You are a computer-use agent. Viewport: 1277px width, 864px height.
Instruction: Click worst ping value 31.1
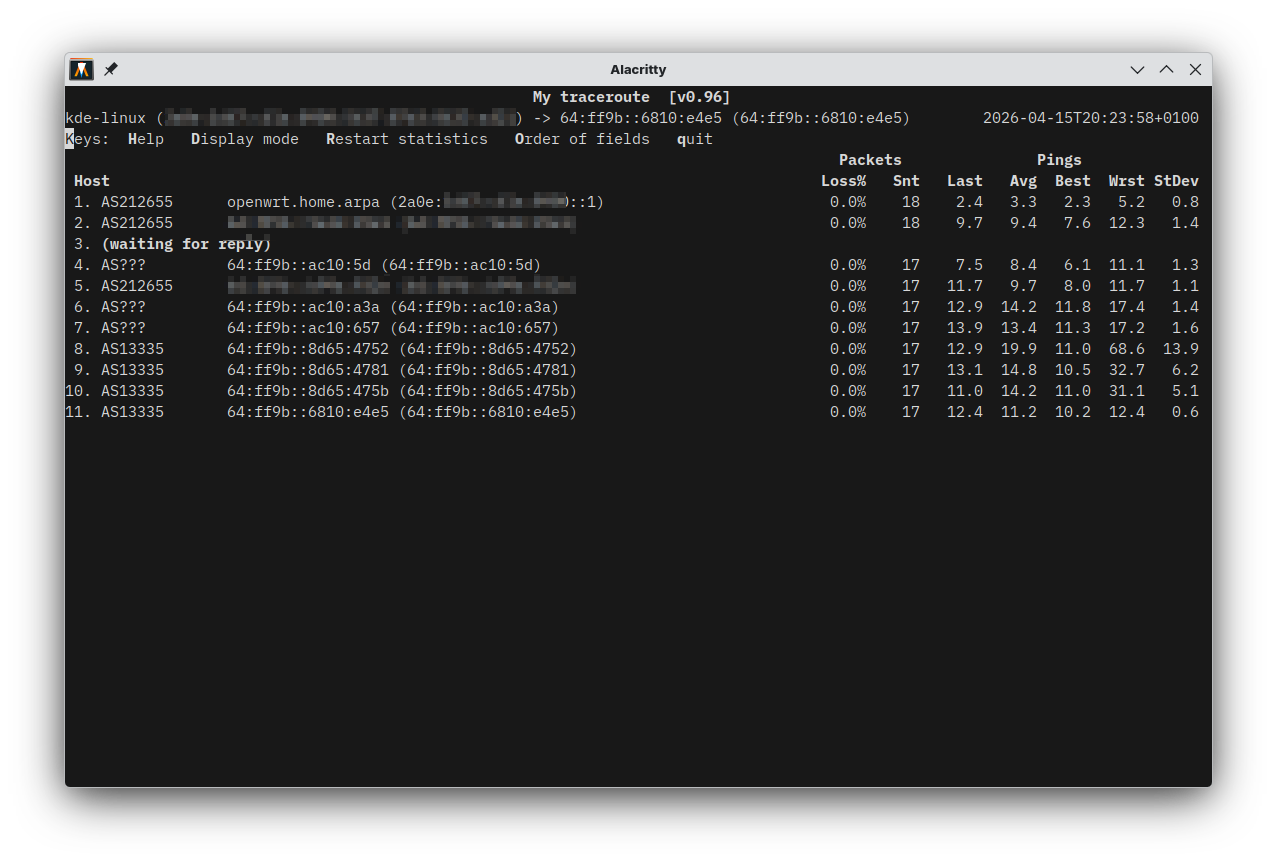tap(1127, 391)
